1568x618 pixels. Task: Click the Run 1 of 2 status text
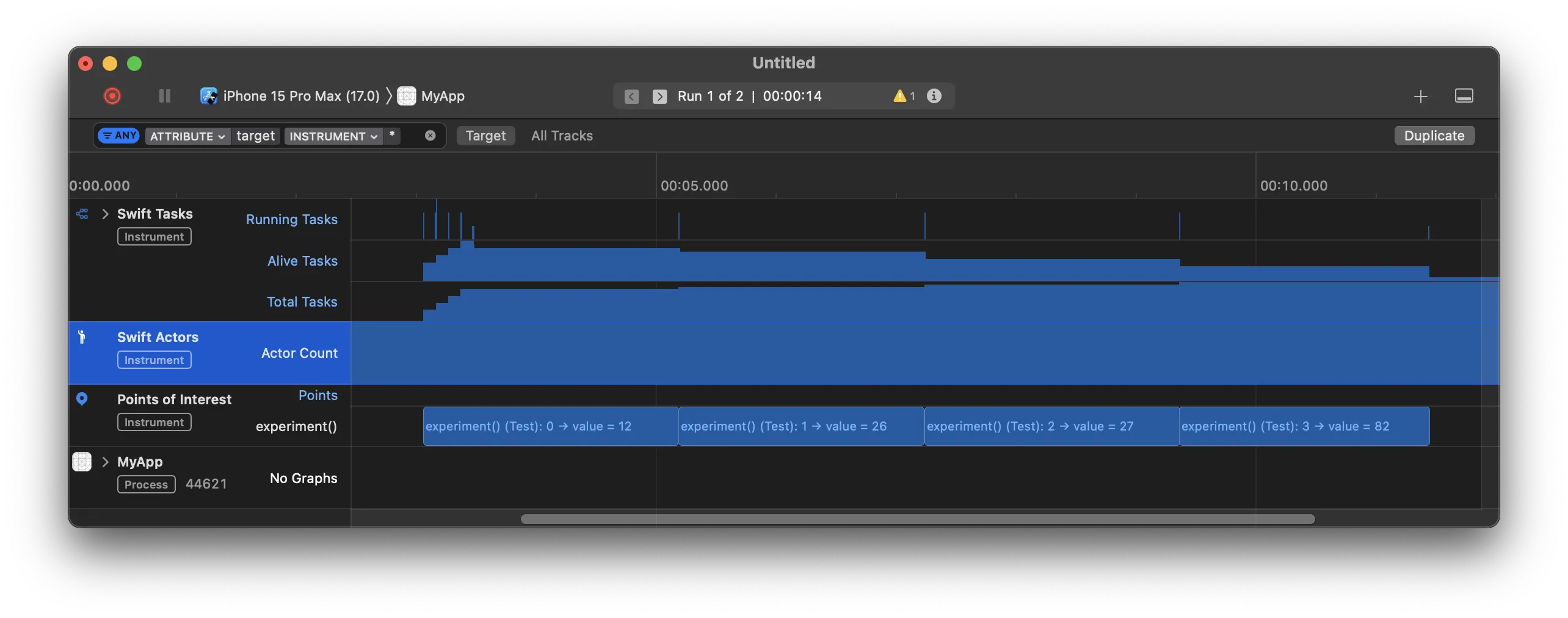(x=710, y=96)
